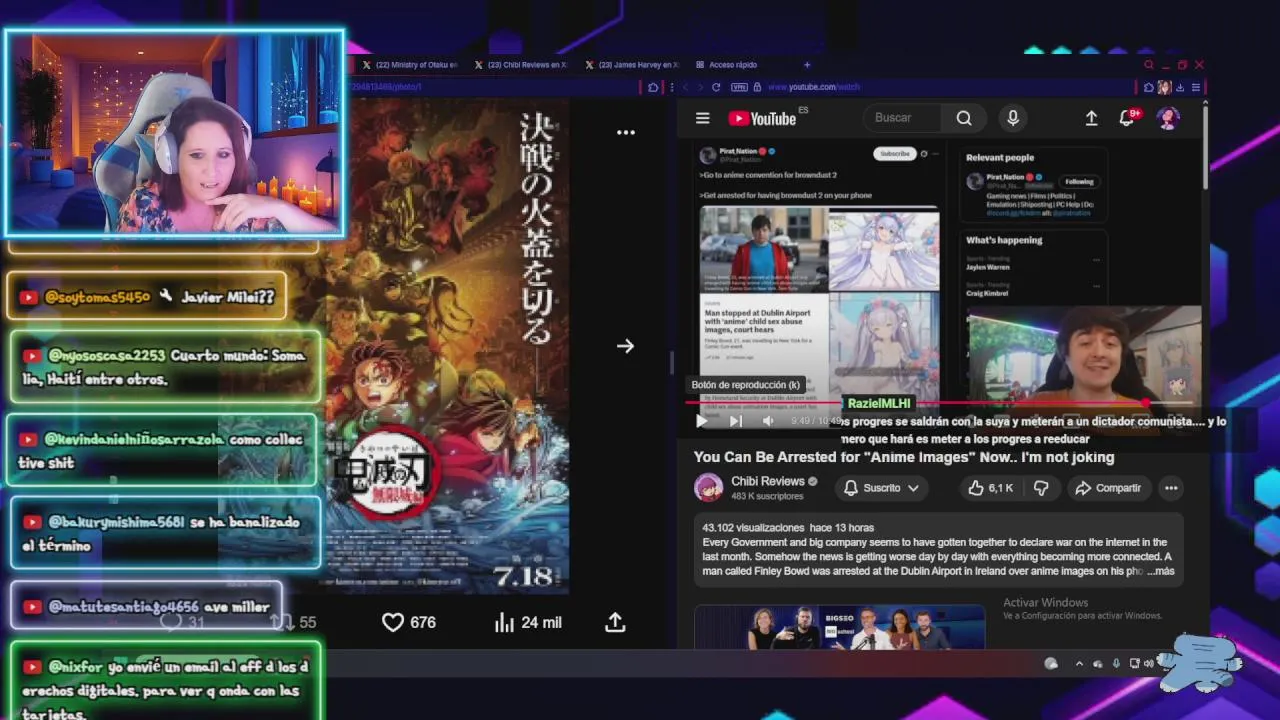
Task: Open the Demon Slayer poster image
Action: click(x=448, y=345)
